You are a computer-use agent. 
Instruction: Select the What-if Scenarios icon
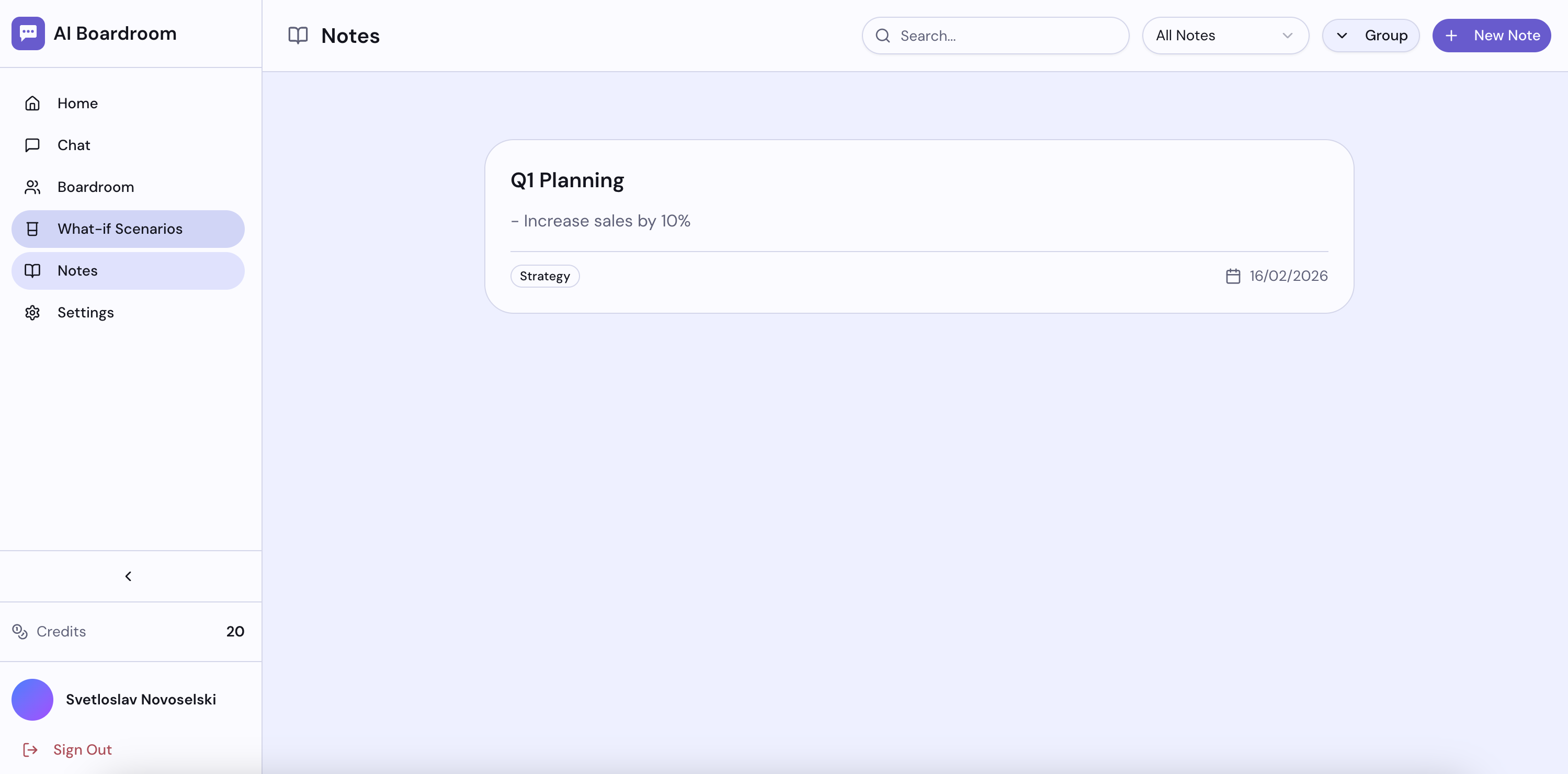(33, 229)
